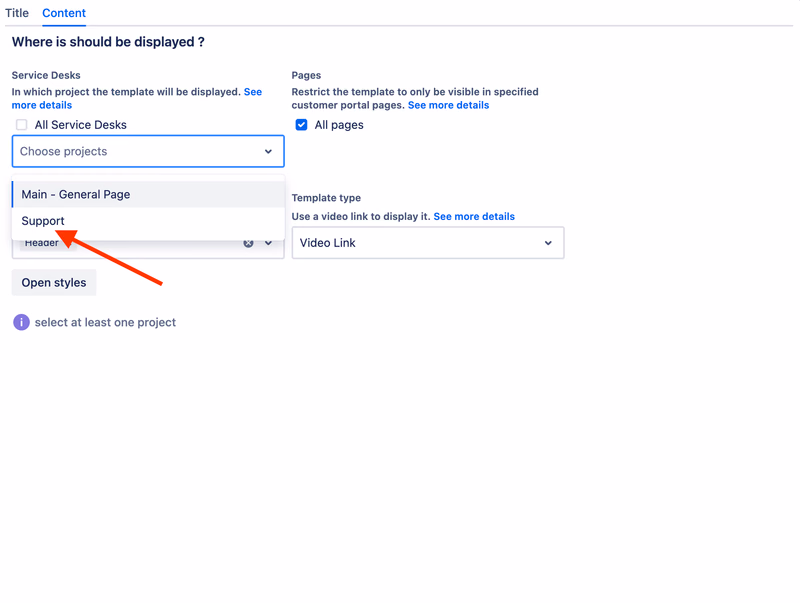Open the Content tab
Screen dimensions: 800x603
64,13
